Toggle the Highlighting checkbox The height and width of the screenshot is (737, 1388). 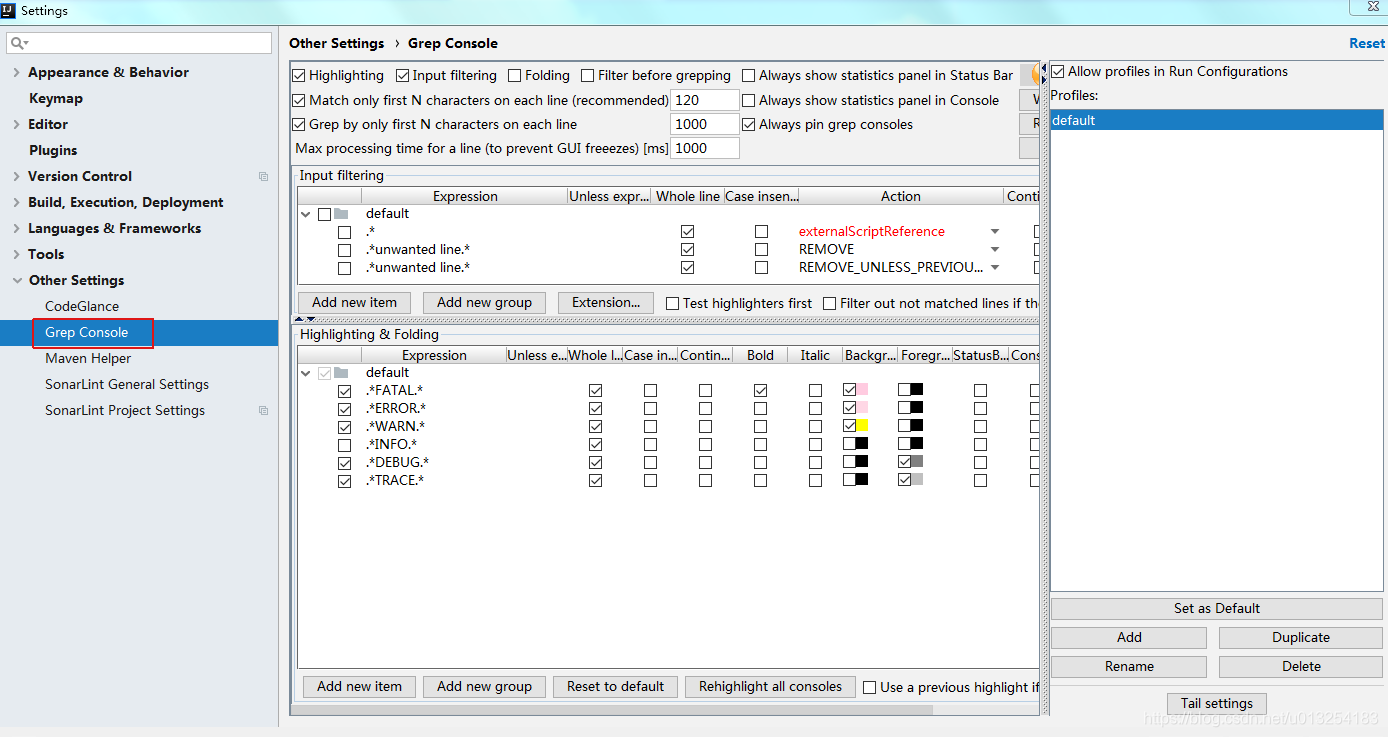click(299, 75)
